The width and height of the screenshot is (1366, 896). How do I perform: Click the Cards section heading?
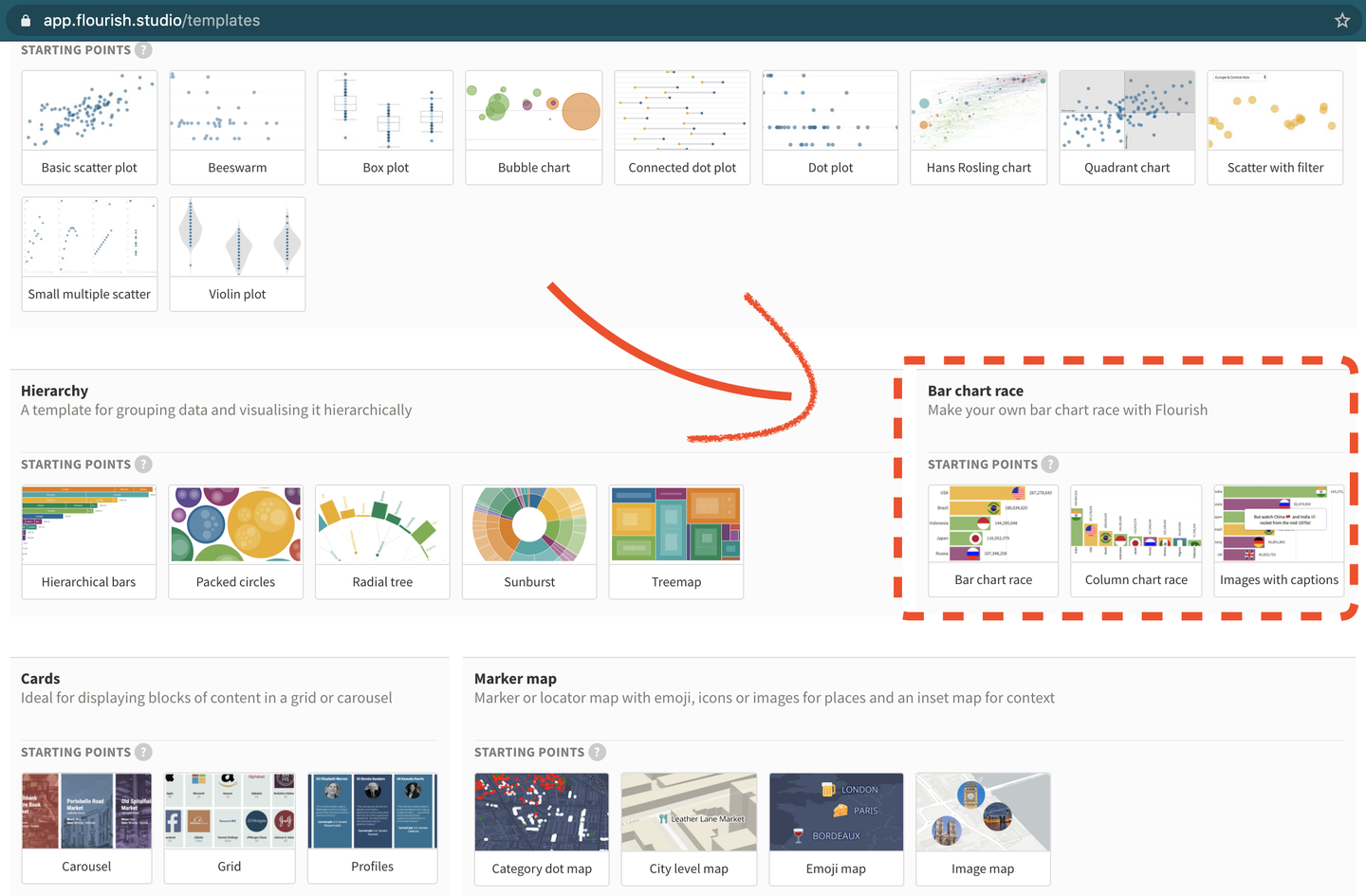pos(41,679)
